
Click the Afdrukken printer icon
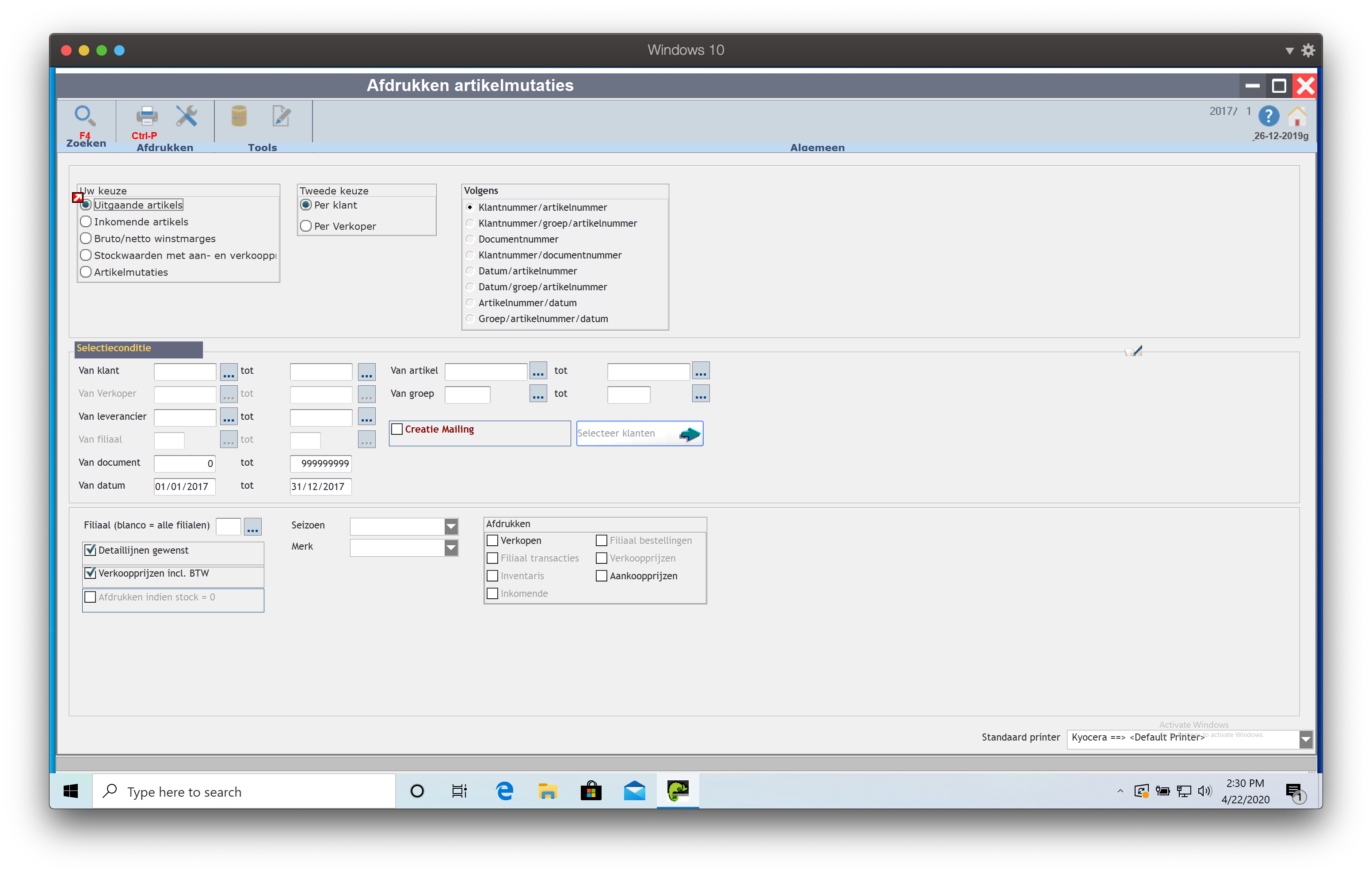pyautogui.click(x=146, y=116)
